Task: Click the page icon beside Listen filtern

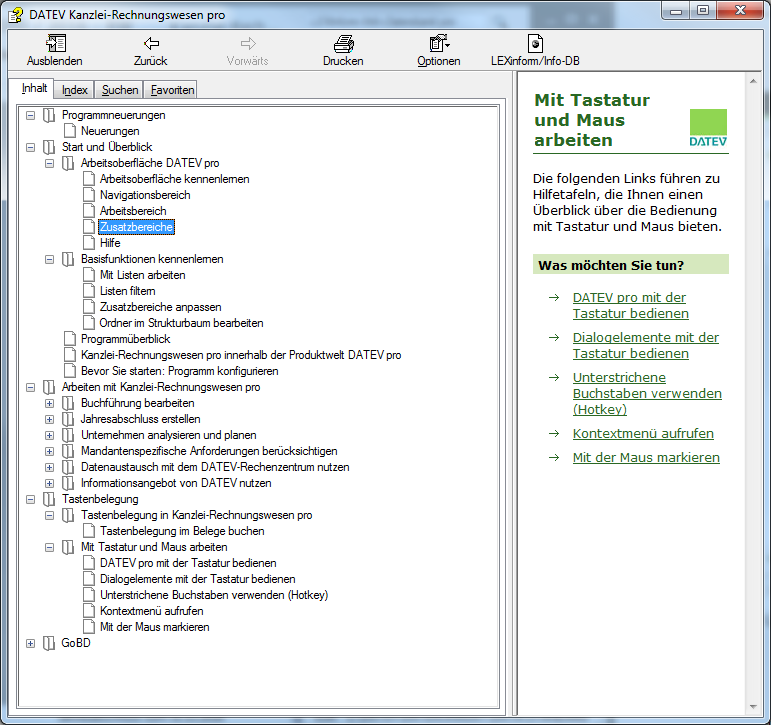Action: tap(89, 291)
